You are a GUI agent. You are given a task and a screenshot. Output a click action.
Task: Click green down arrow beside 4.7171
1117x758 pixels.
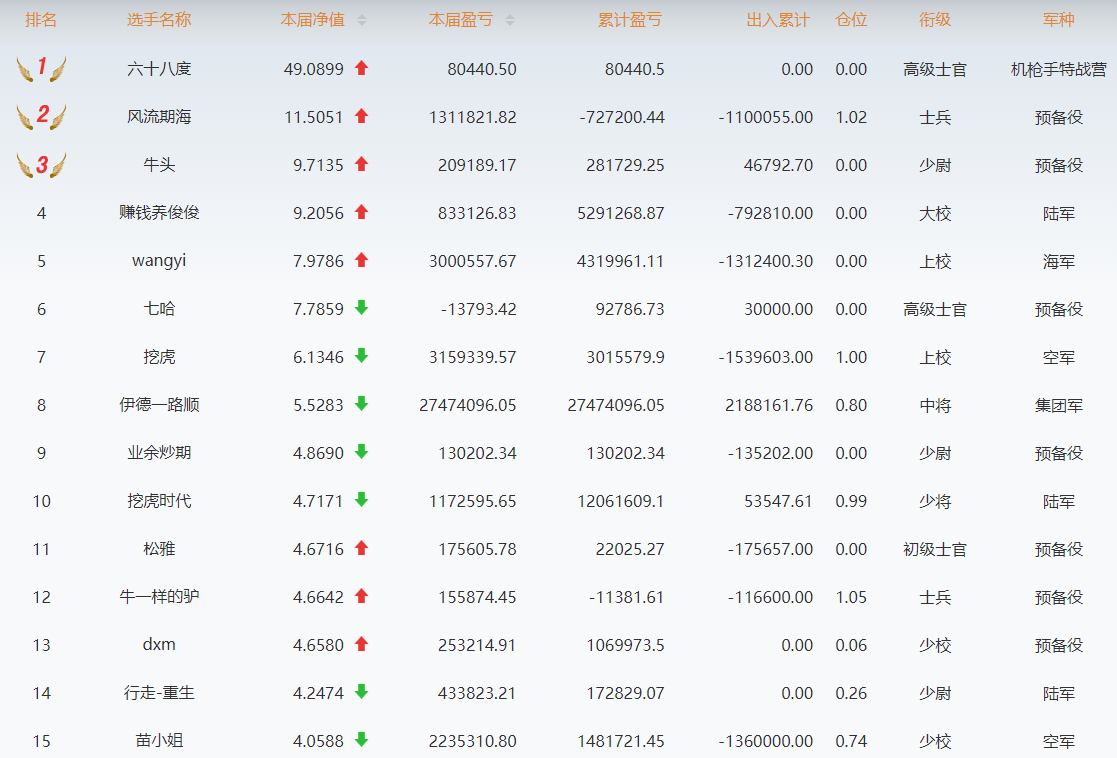coord(361,499)
